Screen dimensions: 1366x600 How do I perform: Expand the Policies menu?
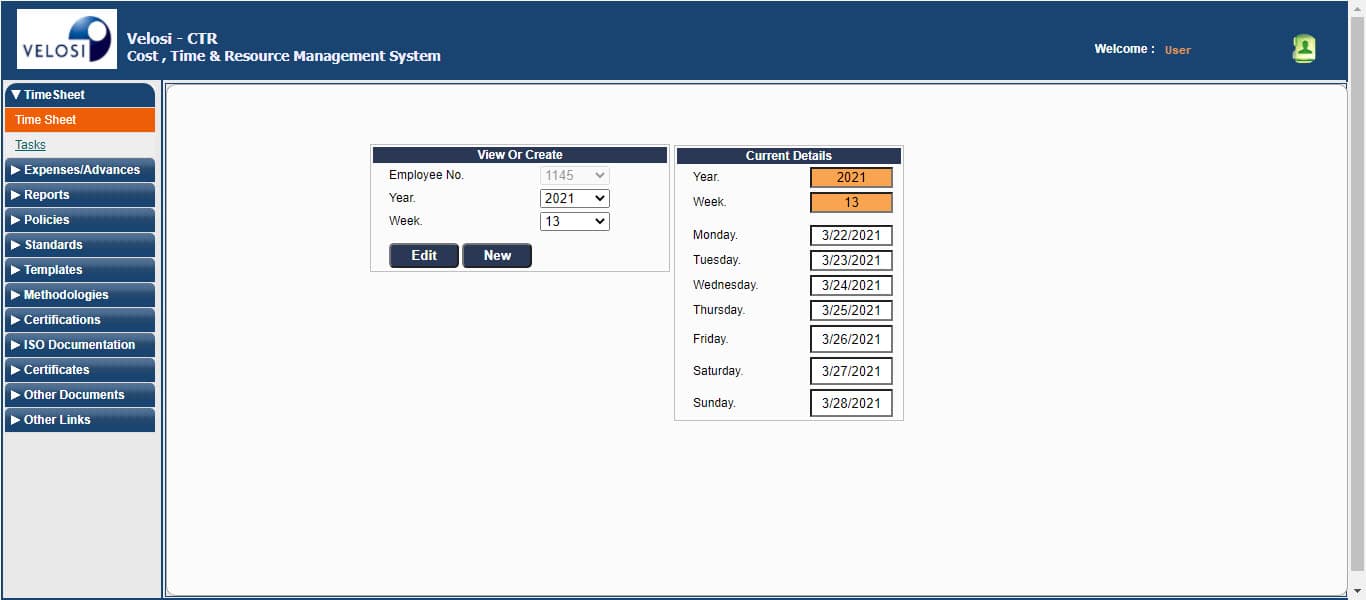[80, 220]
